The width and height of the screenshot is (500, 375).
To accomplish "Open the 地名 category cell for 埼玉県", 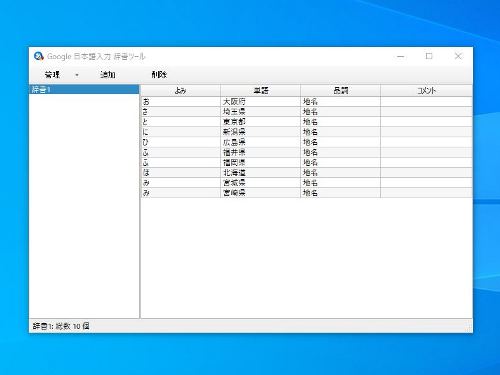I will (340, 112).
